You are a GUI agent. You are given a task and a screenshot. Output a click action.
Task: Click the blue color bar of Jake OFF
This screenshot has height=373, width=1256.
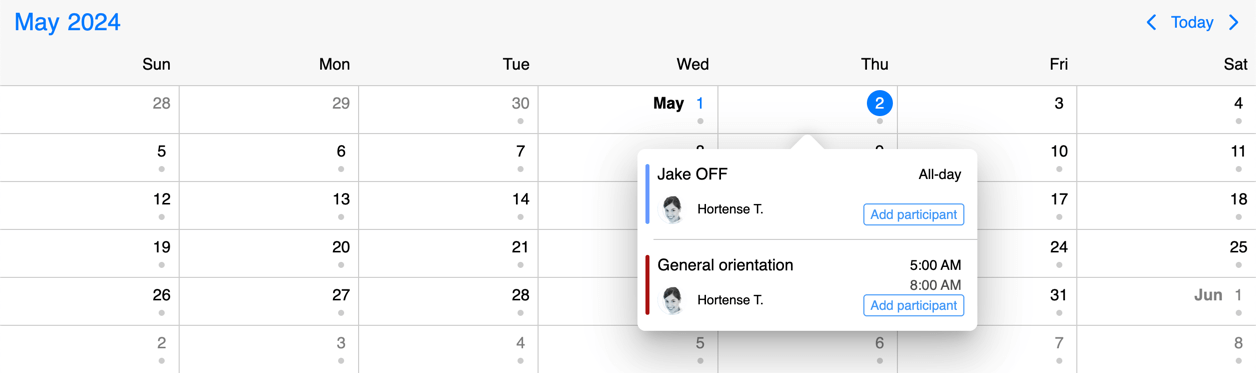(x=648, y=194)
